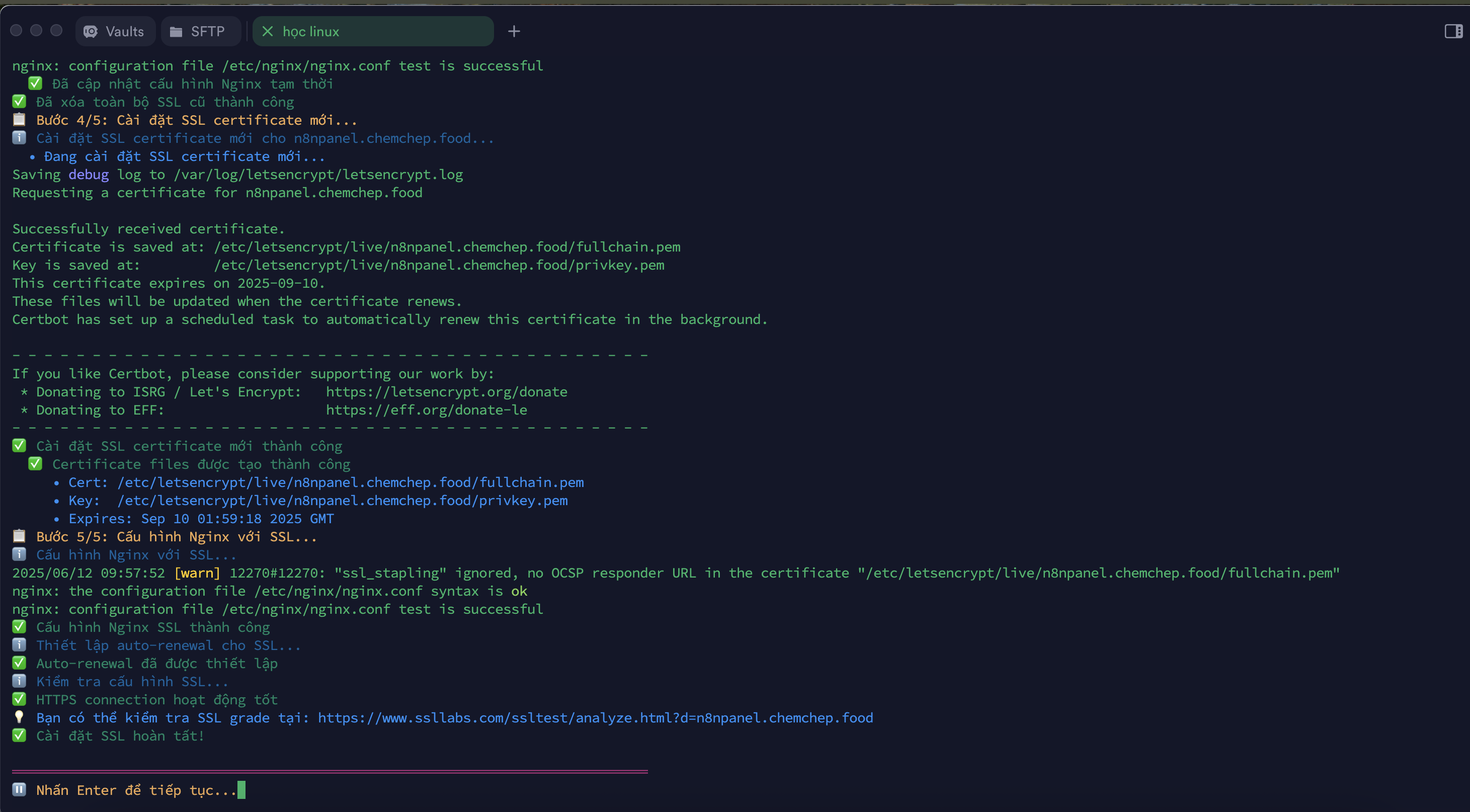Image resolution: width=1470 pixels, height=812 pixels.
Task: Click checkmark beside Cấu hình Nginx SSL thành công
Action: click(20, 626)
